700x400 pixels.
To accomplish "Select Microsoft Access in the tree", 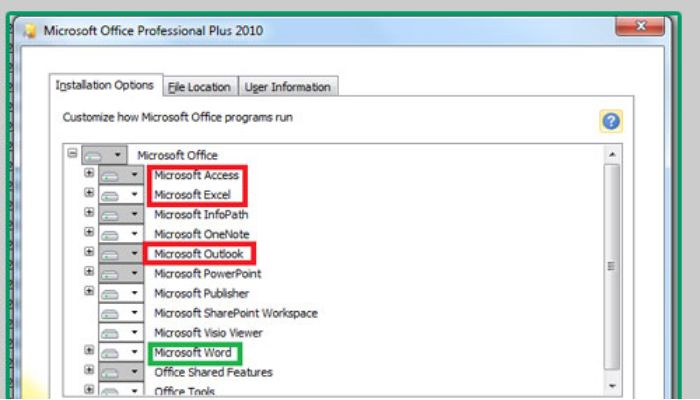I will (x=196, y=175).
